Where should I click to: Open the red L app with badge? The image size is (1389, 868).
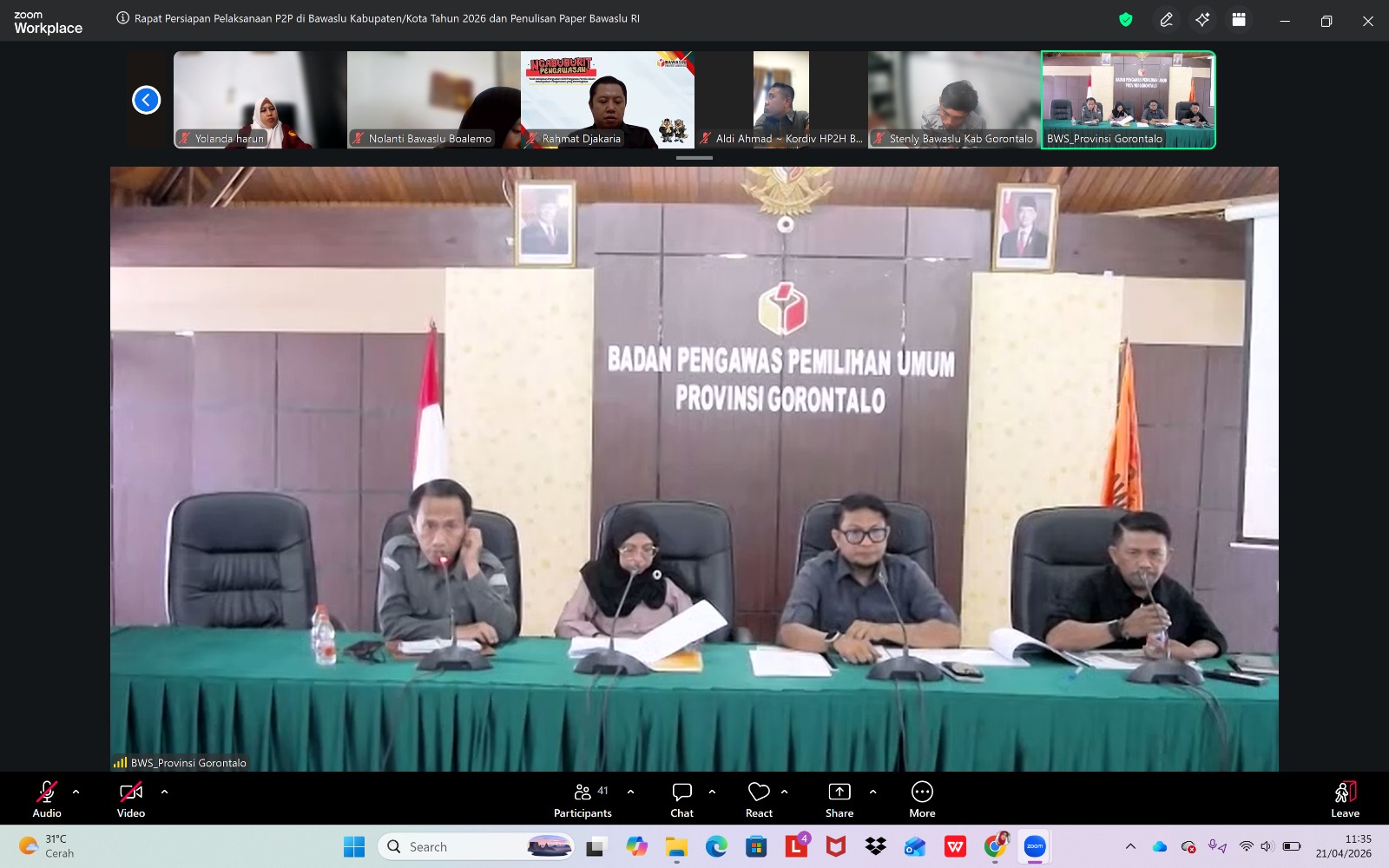click(796, 846)
